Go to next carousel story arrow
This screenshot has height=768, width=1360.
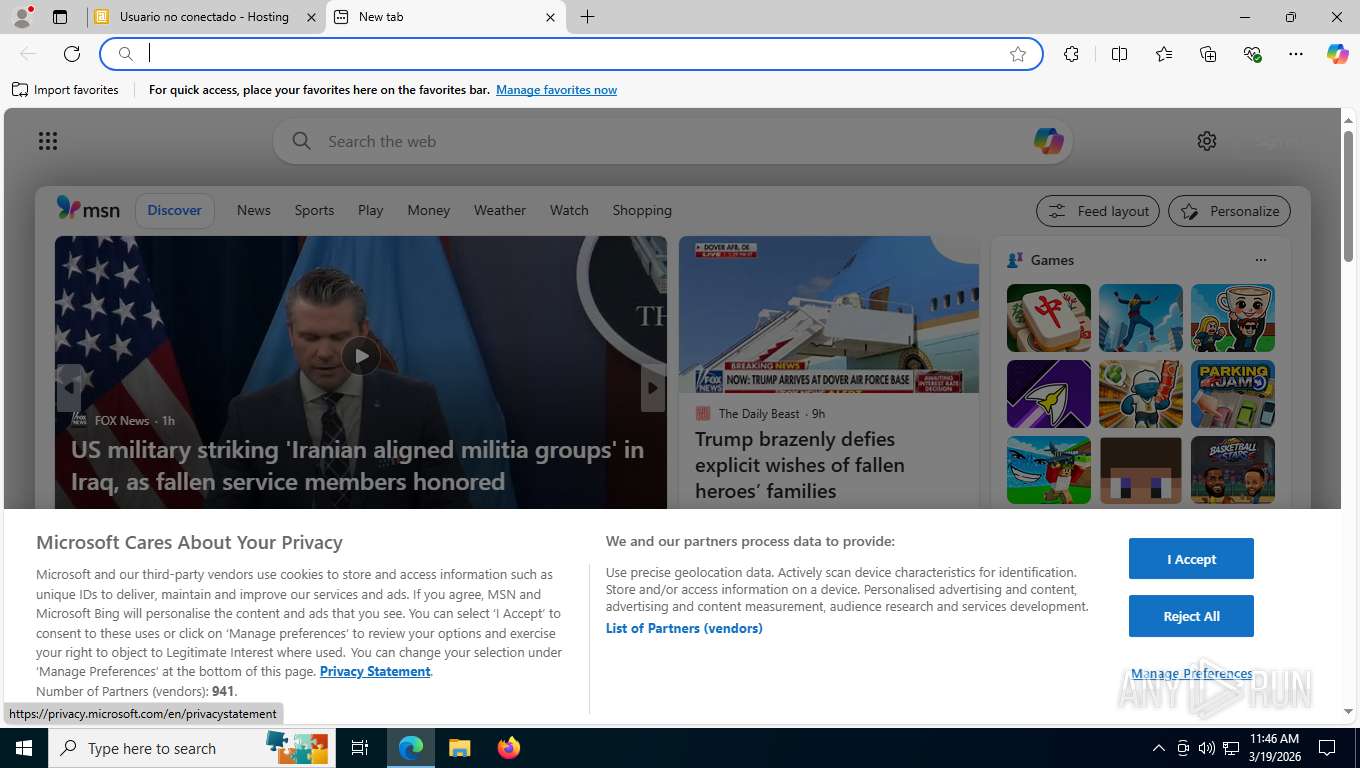tap(653, 388)
